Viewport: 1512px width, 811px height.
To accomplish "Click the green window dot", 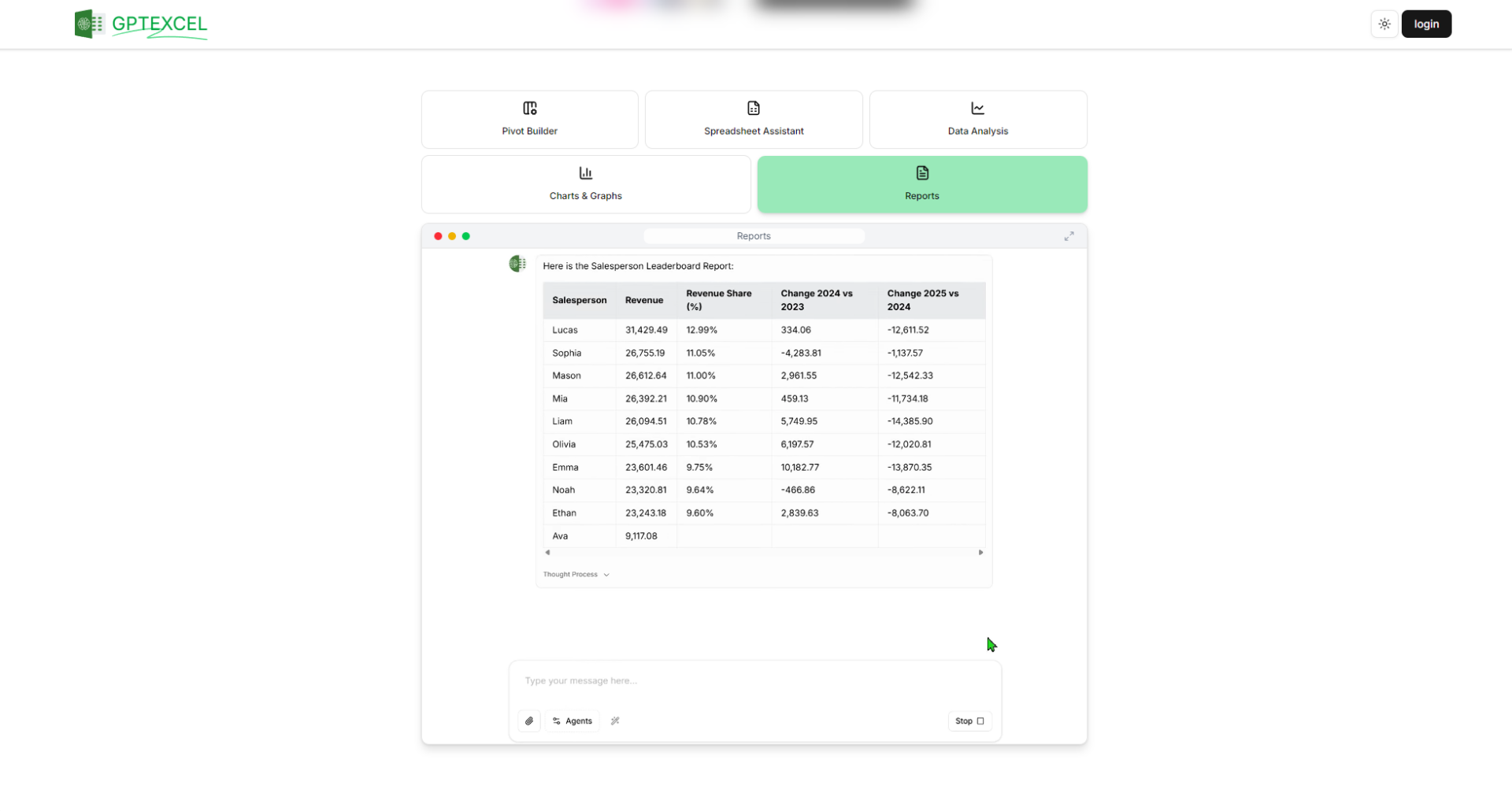I will click(466, 235).
